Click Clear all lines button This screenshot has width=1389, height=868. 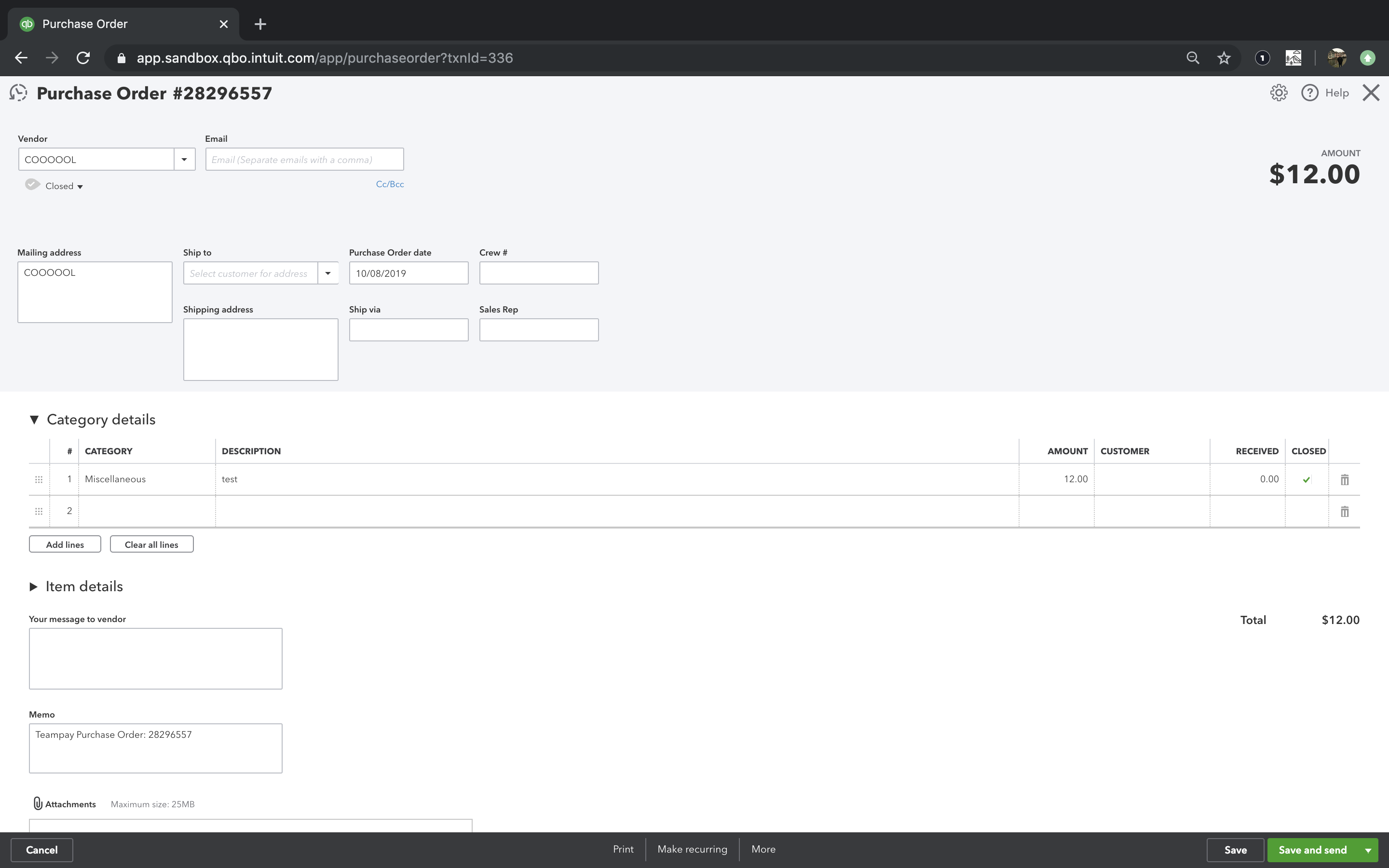(x=151, y=544)
